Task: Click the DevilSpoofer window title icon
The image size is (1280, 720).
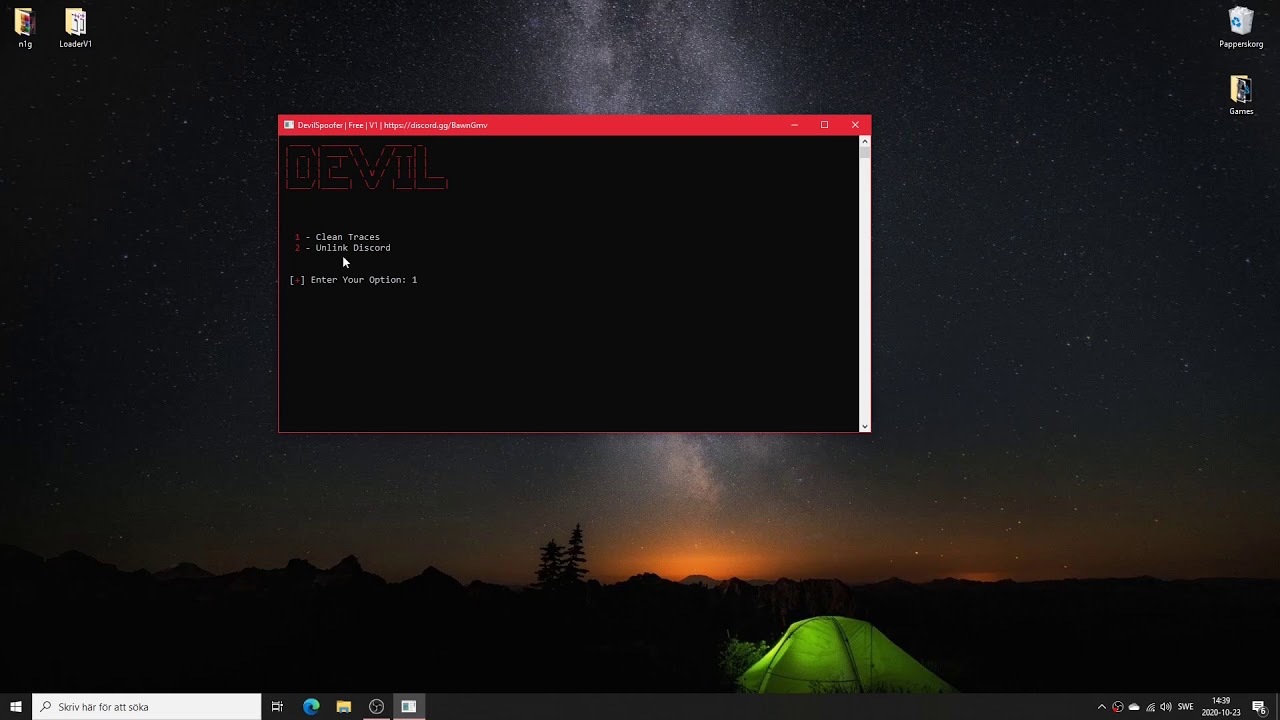Action: tap(289, 125)
